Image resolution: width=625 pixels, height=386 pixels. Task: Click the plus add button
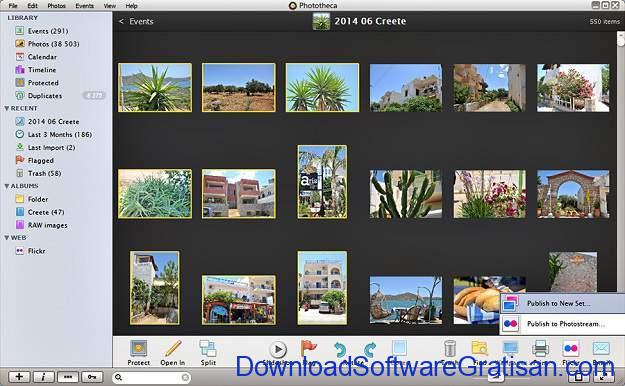point(19,377)
